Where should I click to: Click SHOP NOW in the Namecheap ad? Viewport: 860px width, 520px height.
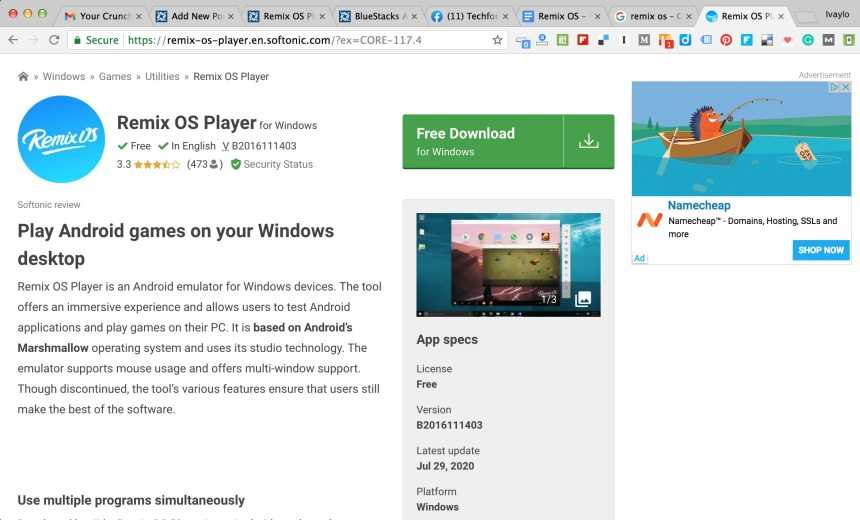tap(820, 250)
